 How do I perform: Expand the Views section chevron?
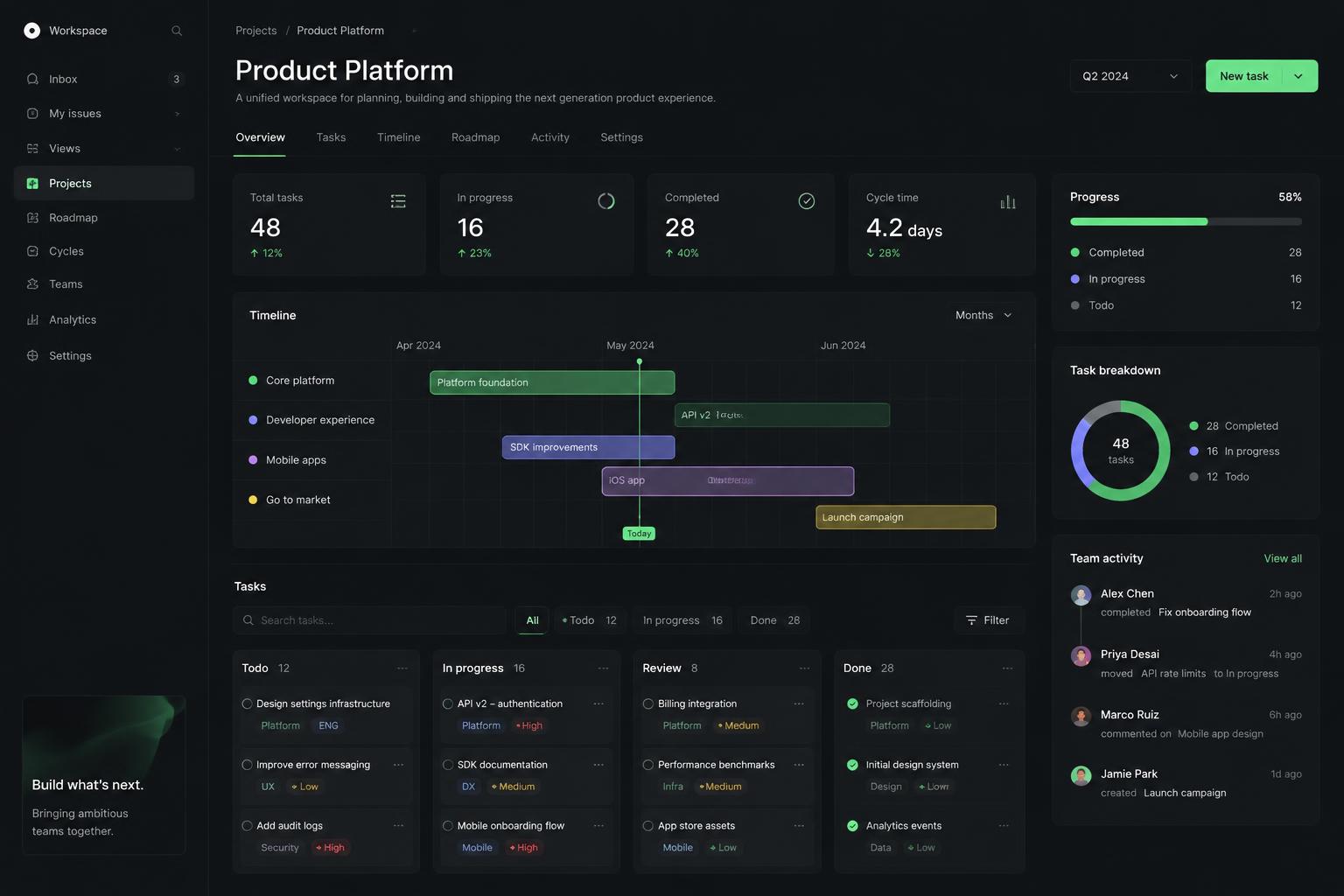click(178, 149)
